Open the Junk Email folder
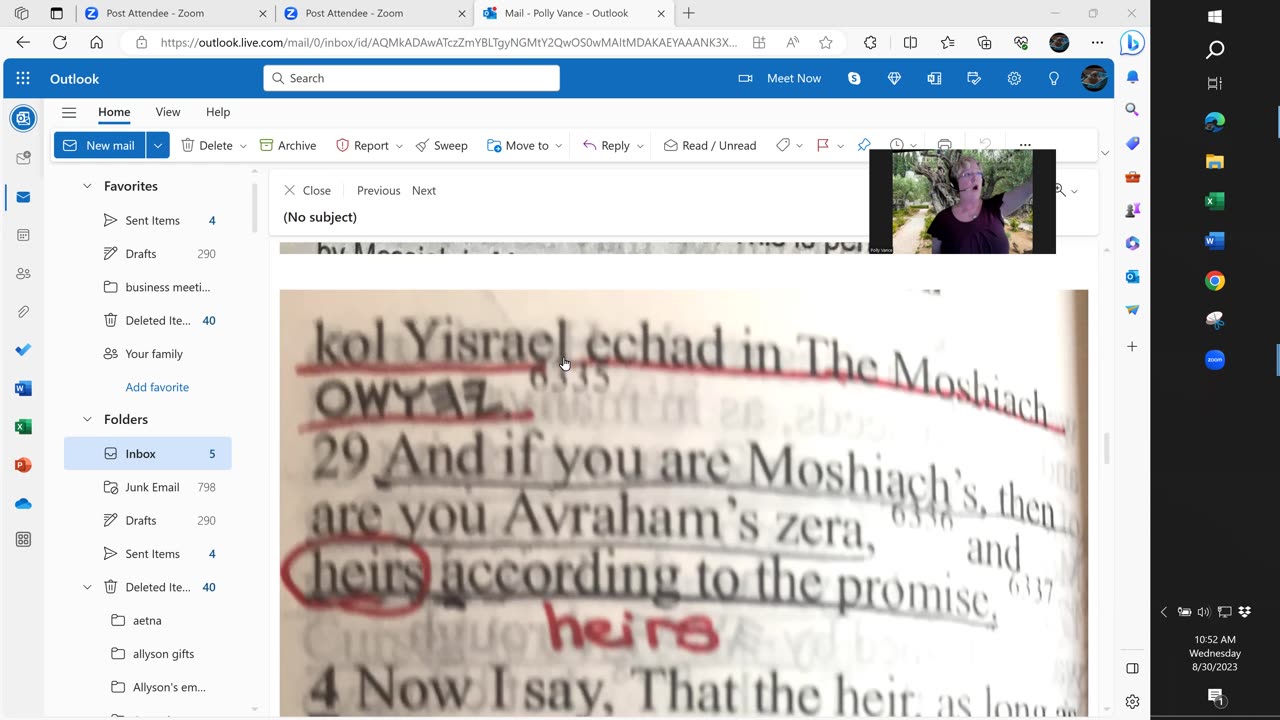This screenshot has height=720, width=1280. point(152,487)
